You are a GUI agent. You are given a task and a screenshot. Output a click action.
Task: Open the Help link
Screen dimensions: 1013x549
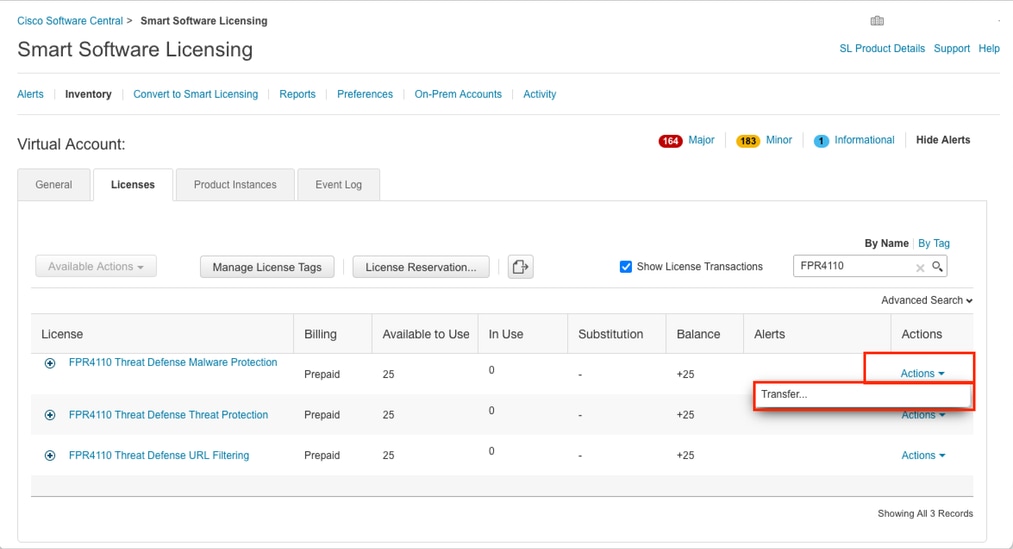click(988, 48)
